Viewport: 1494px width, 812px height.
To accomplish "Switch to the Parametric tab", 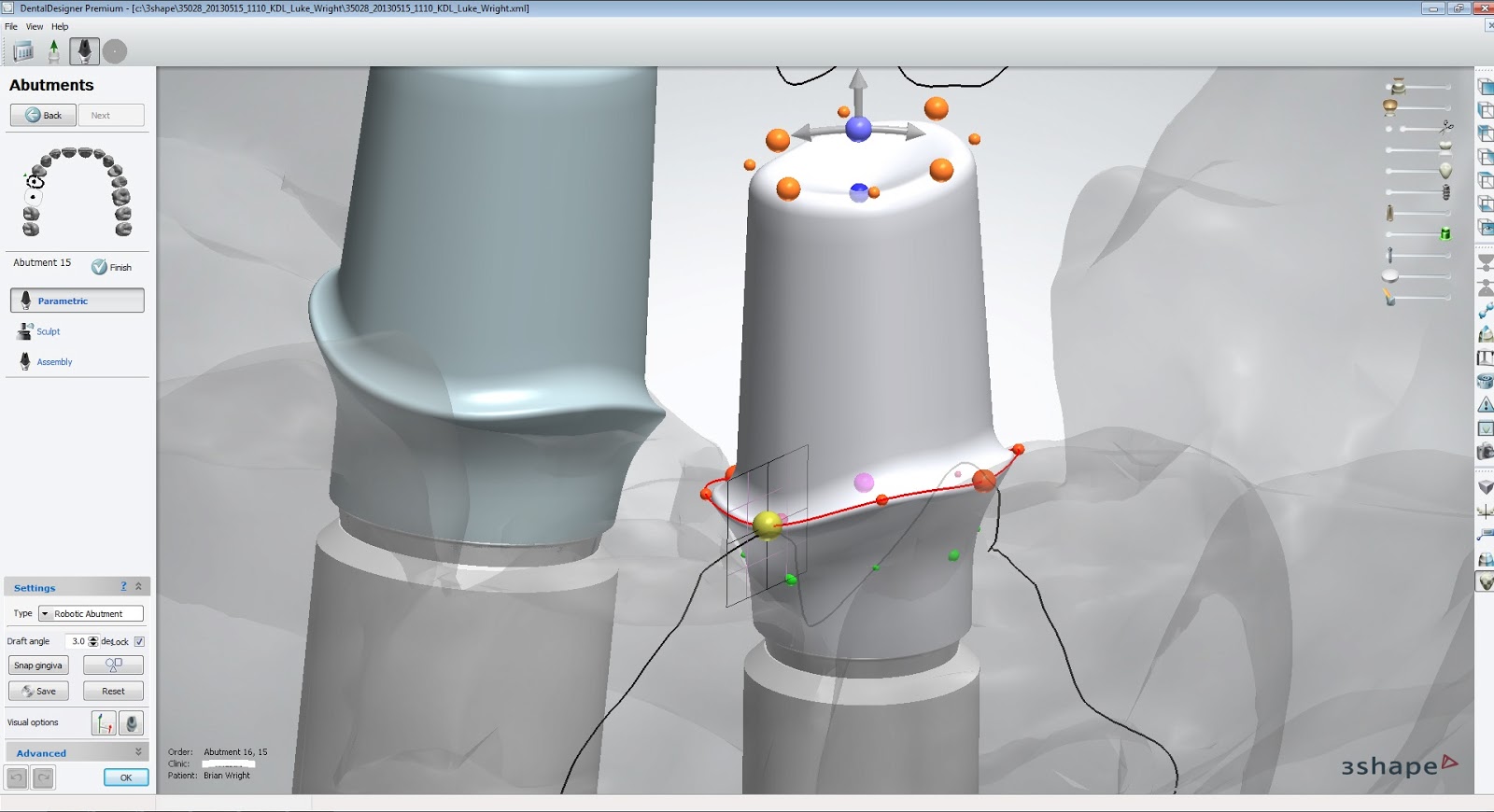I will 78,301.
